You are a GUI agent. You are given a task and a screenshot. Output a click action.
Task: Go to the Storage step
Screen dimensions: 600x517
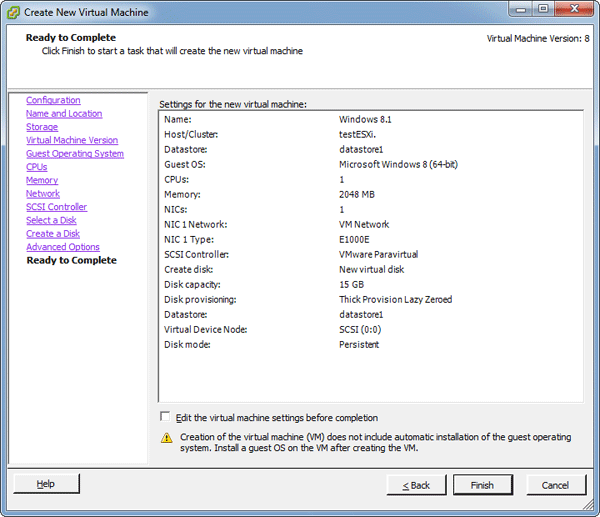[x=42, y=127]
